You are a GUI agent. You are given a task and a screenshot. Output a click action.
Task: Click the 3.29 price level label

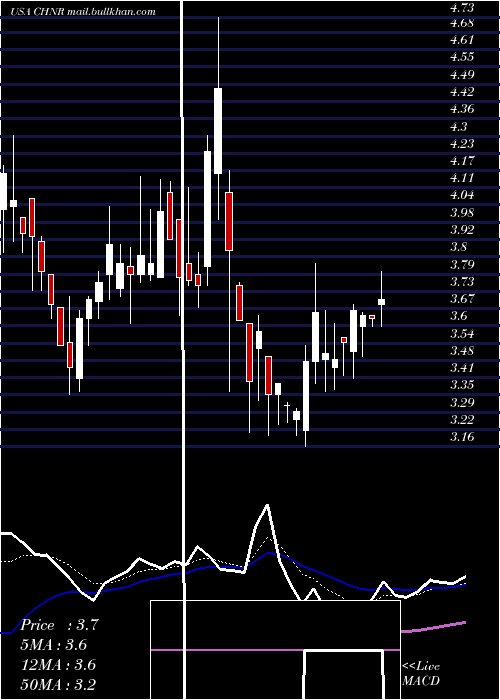(461, 403)
